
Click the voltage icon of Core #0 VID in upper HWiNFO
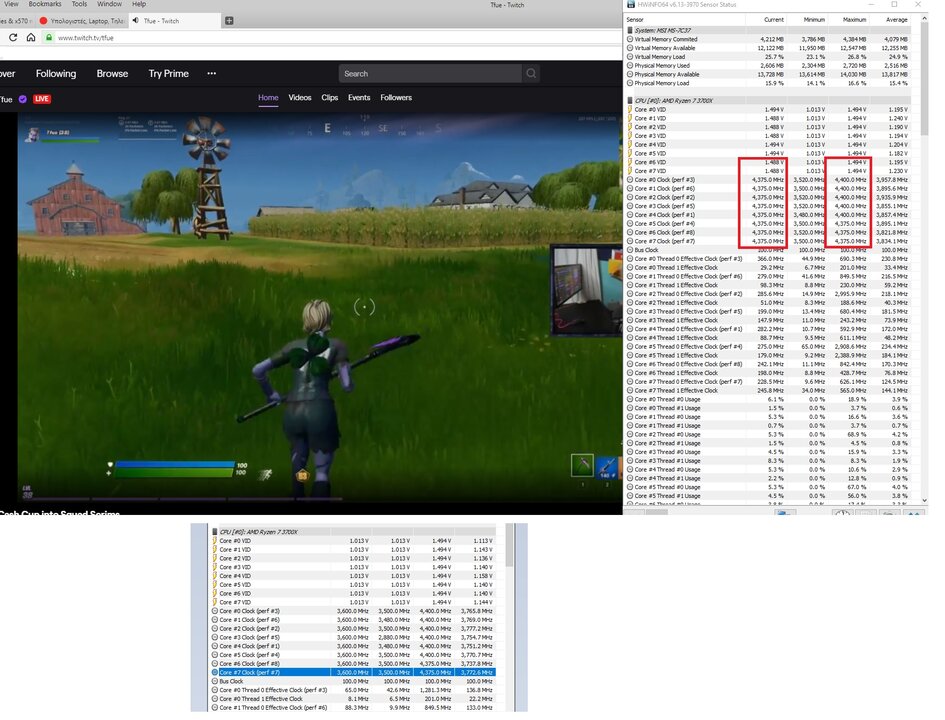pos(630,110)
